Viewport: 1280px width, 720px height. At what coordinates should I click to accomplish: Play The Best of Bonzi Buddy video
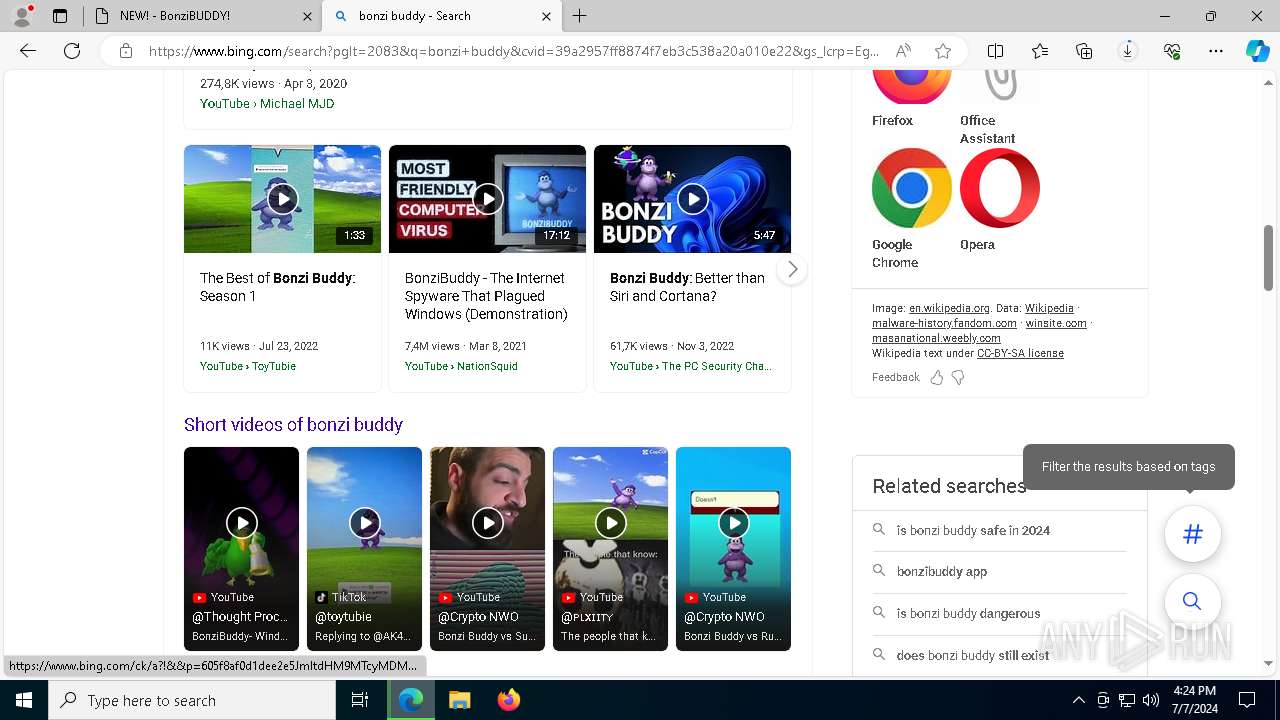pyautogui.click(x=283, y=199)
